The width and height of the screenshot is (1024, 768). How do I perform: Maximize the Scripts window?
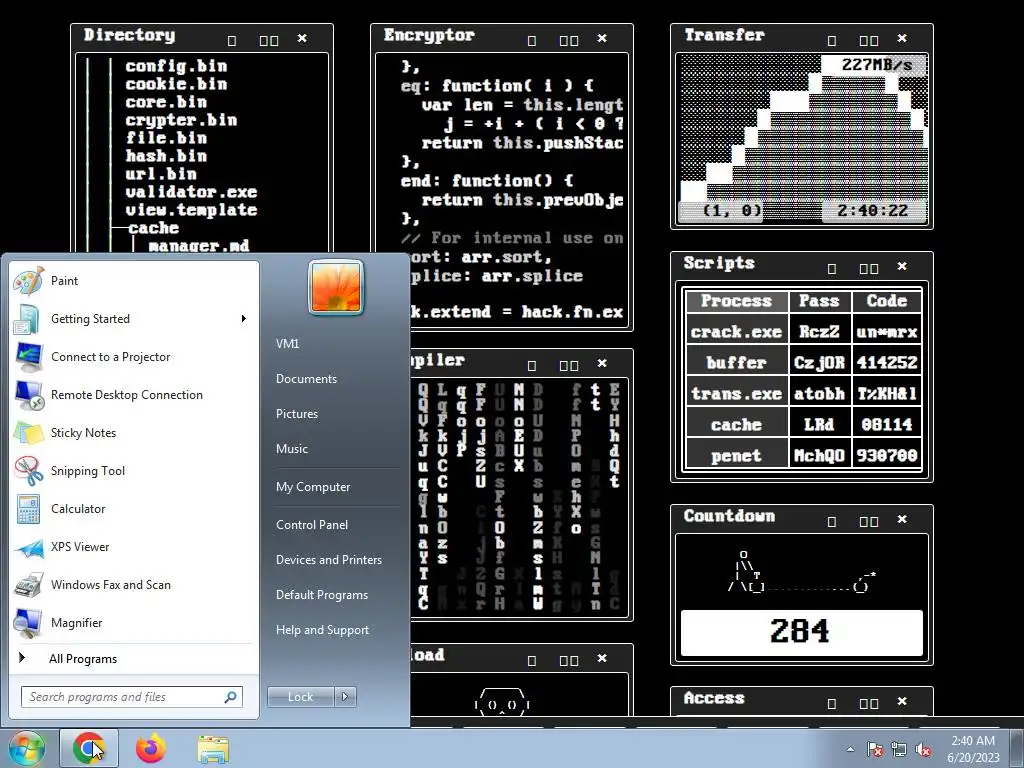869,268
